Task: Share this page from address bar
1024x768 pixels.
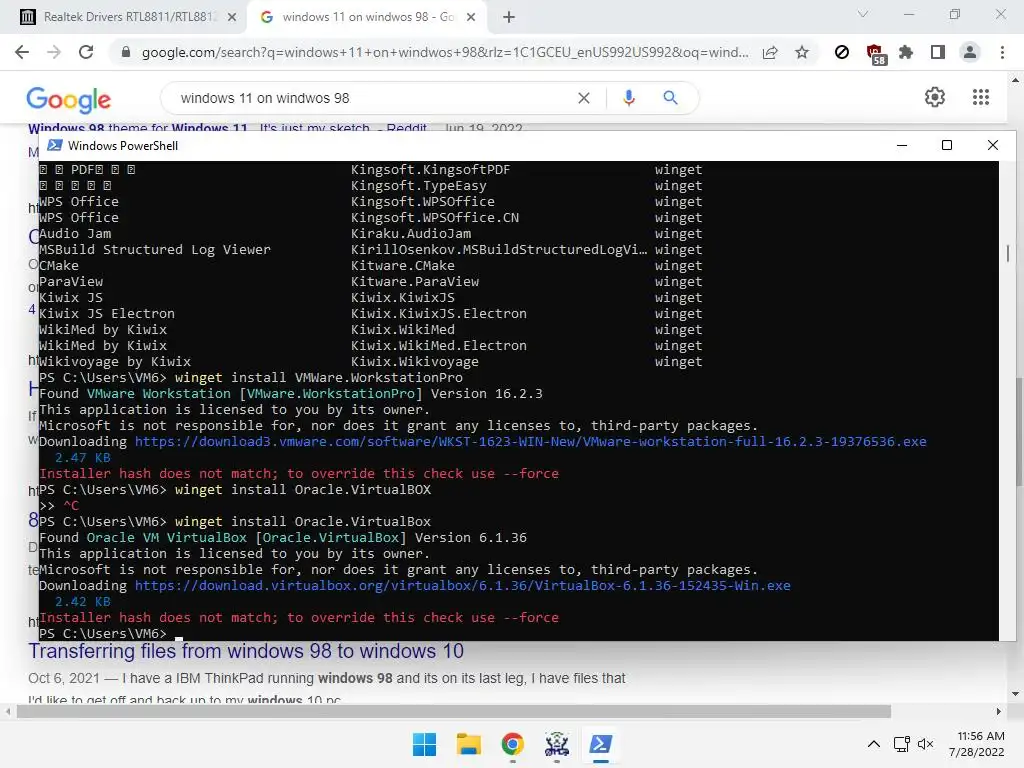Action: [770, 52]
